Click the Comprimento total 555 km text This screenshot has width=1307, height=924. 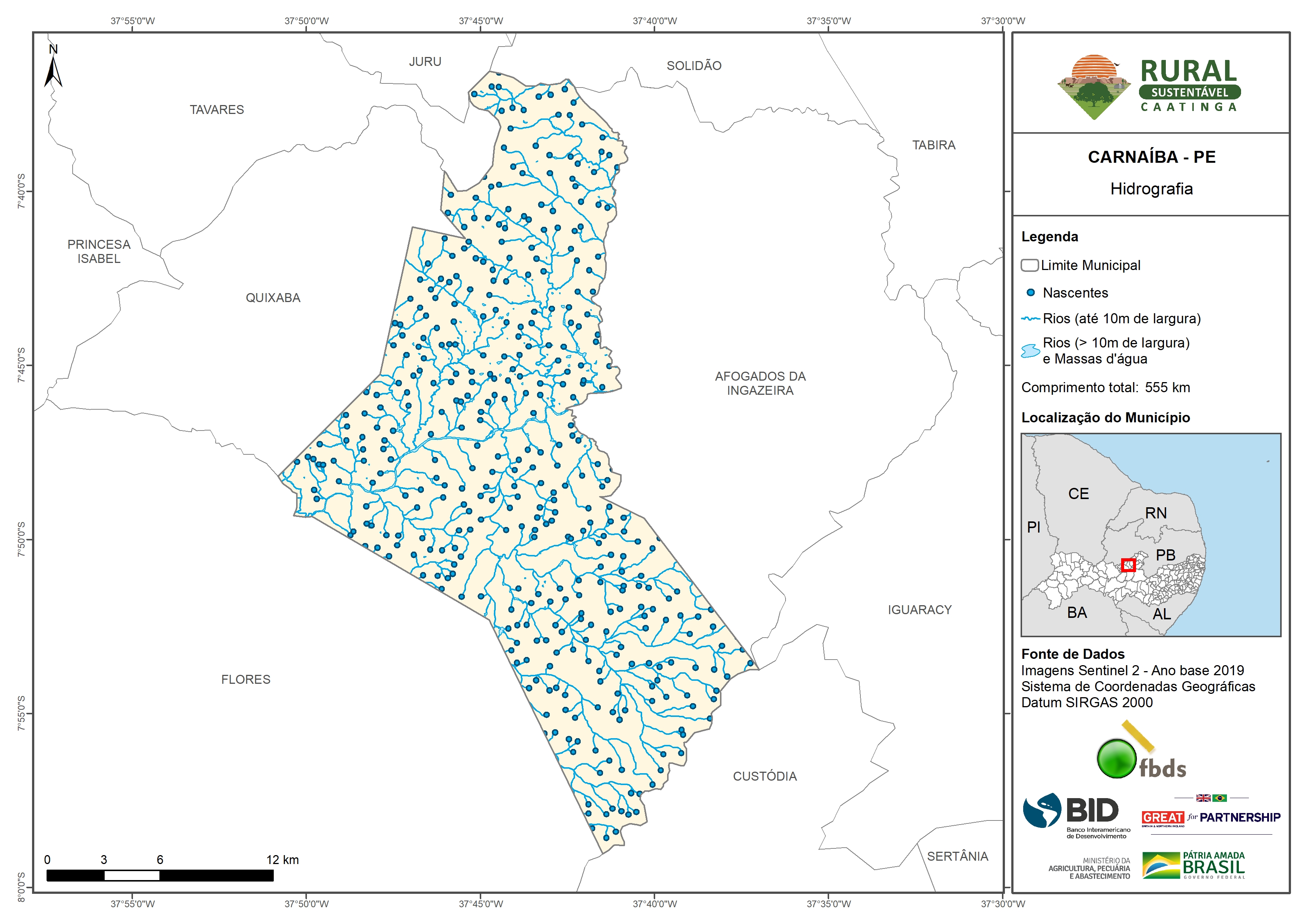[1105, 388]
